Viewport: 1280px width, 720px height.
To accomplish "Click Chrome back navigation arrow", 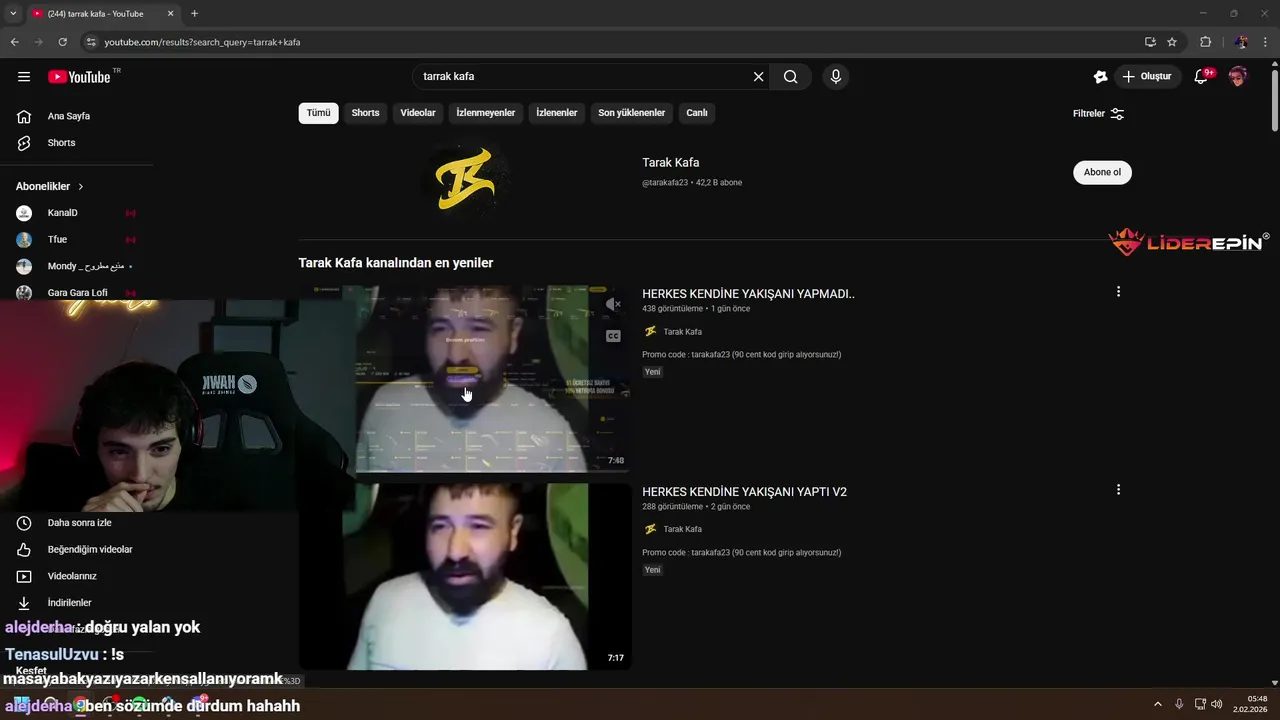I will click(x=14, y=42).
